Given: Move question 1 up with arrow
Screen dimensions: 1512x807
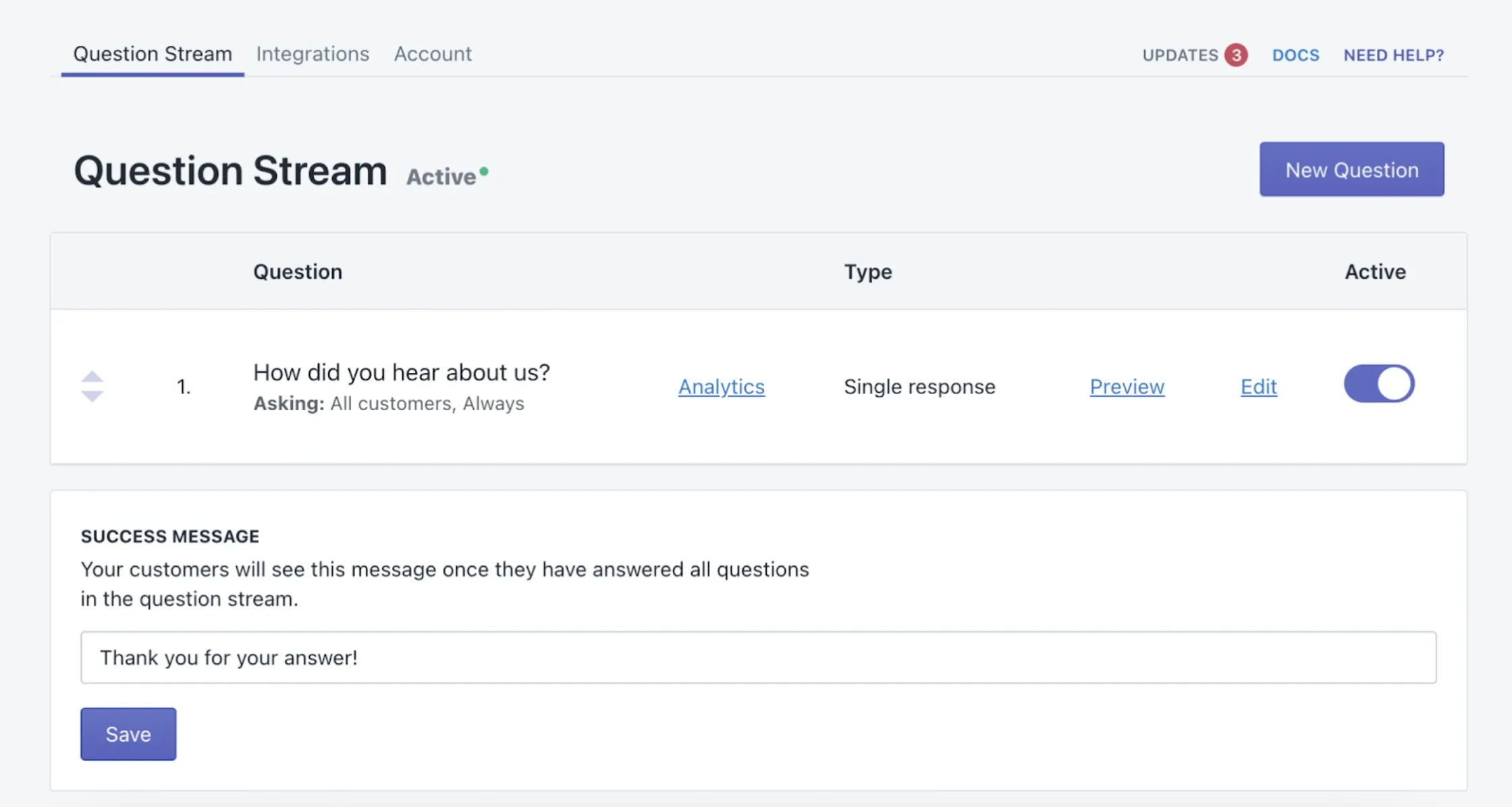Looking at the screenshot, I should pyautogui.click(x=92, y=377).
